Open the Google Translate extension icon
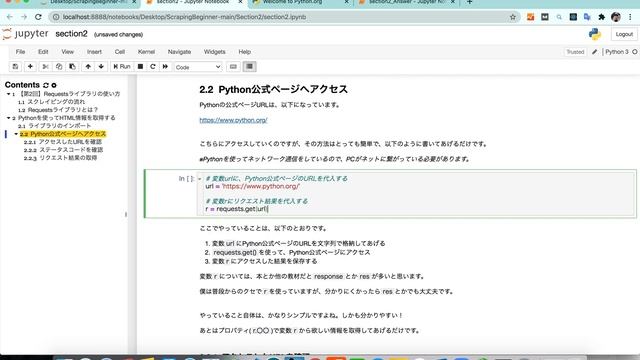Image resolution: width=640 pixels, height=360 pixels. tap(587, 17)
